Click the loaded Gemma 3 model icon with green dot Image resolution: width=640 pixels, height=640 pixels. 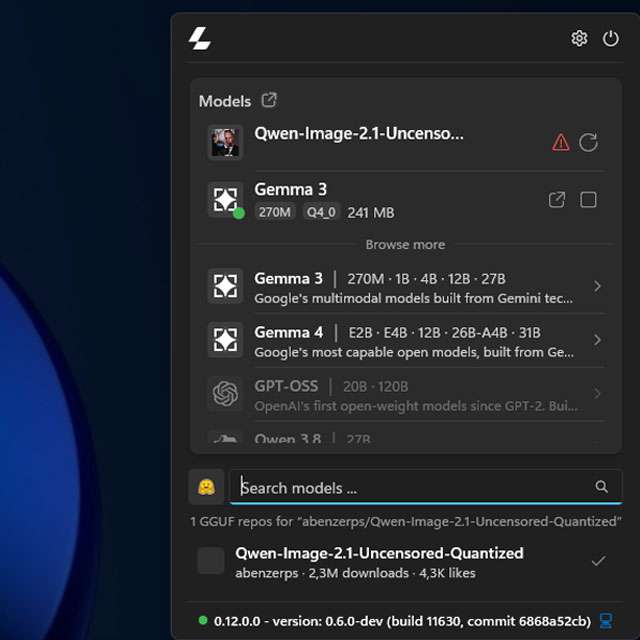point(225,200)
